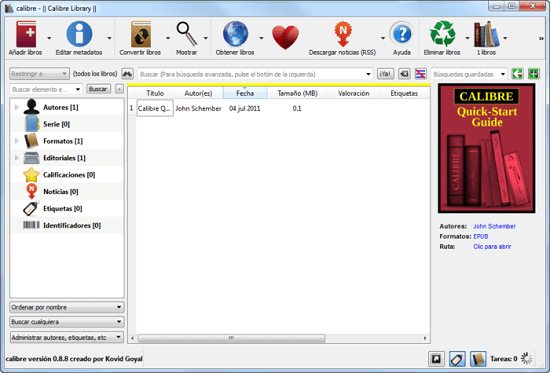Click the Añadir libros red book icon
The width and height of the screenshot is (550, 373).
coord(26,34)
